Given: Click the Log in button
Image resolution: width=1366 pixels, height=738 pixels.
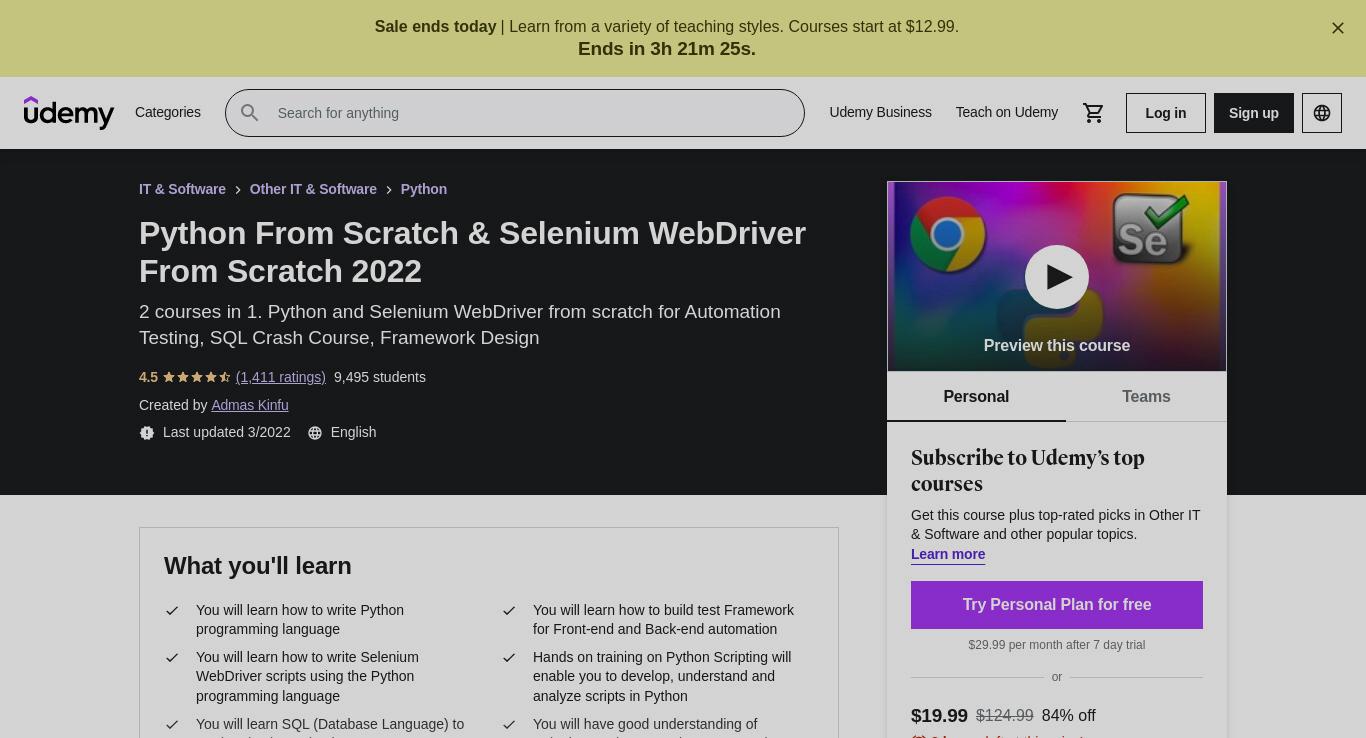Looking at the screenshot, I should click(1165, 113).
